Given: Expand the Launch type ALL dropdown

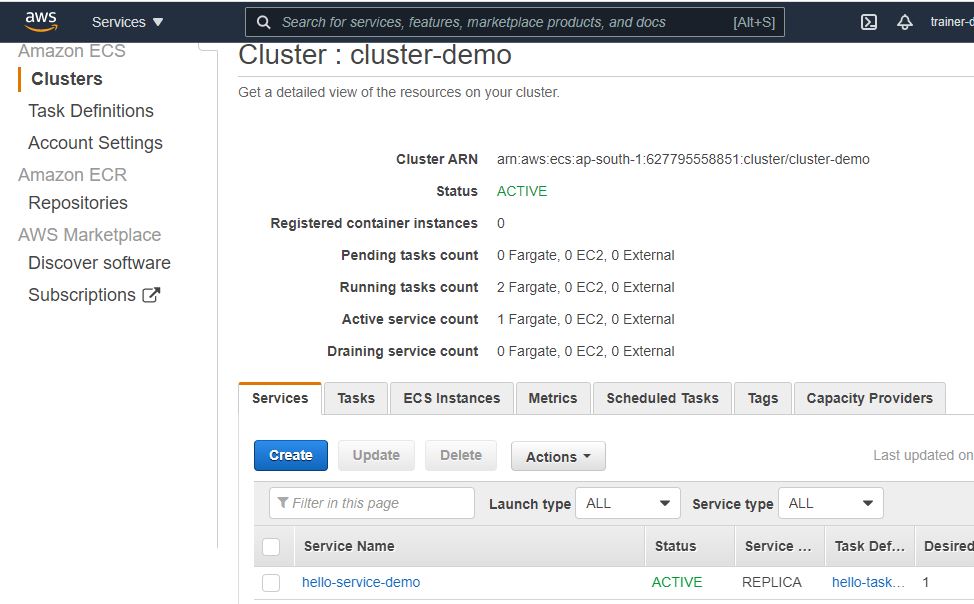Looking at the screenshot, I should pyautogui.click(x=627, y=503).
